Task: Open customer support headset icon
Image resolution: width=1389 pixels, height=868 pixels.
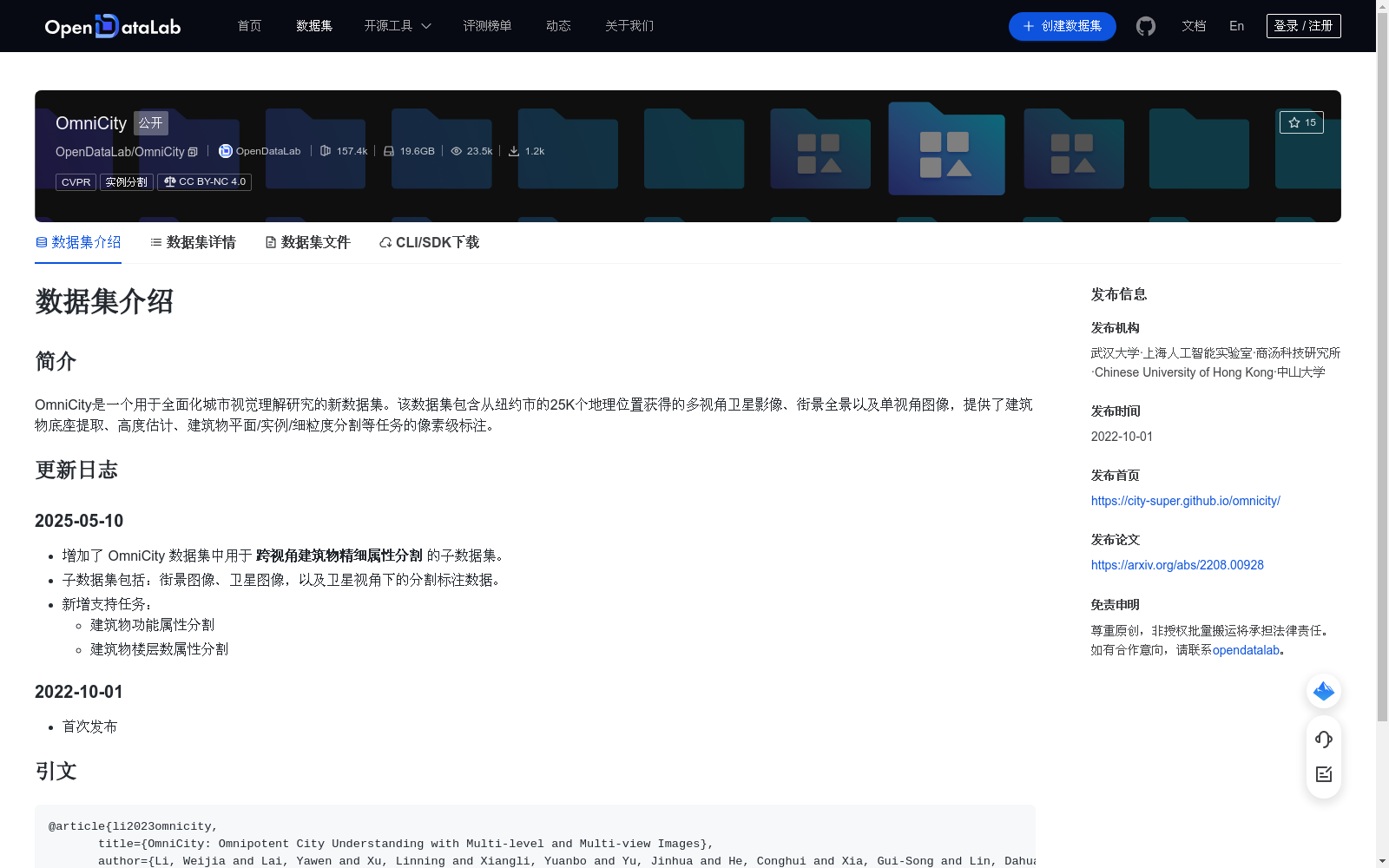Action: (1324, 739)
